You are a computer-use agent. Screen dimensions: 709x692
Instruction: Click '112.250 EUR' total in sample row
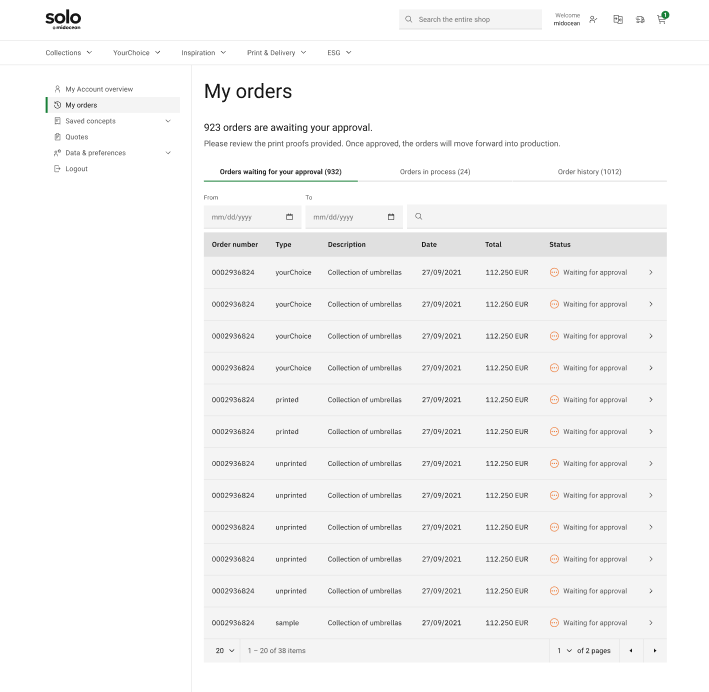point(507,623)
